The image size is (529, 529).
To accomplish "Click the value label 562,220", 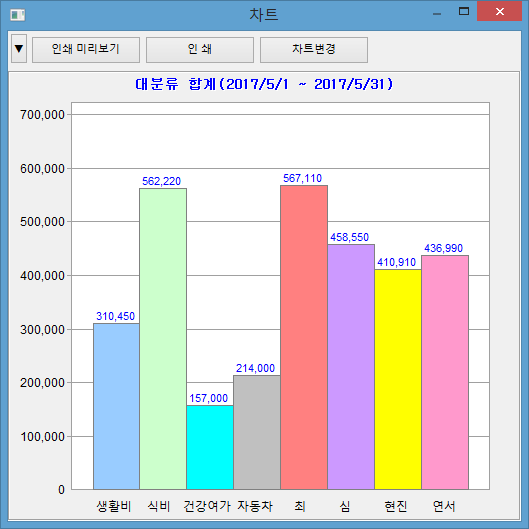I will [162, 181].
